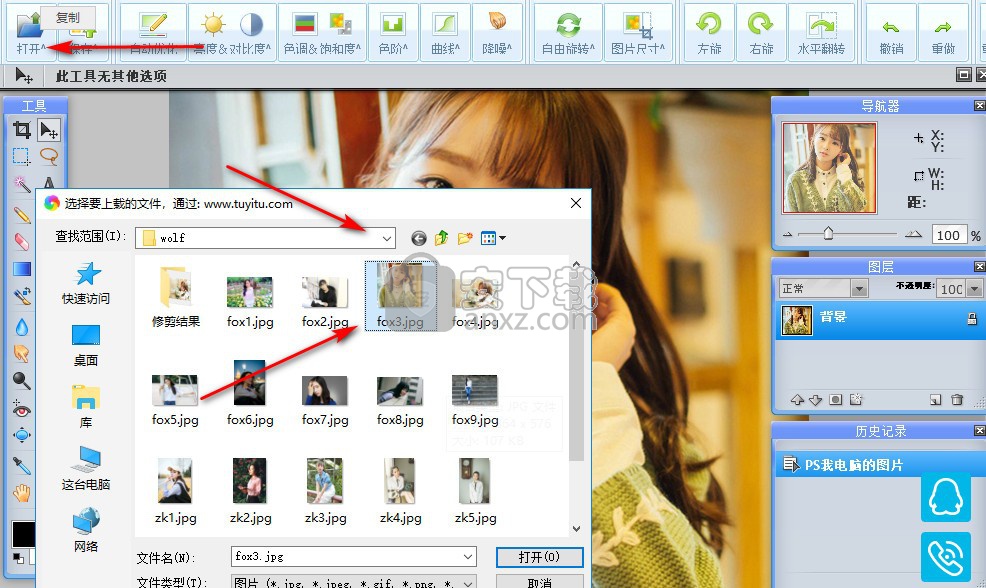Screen dimensions: 986x588
Task: Click the Red-eye removal tool
Action: 21,409
